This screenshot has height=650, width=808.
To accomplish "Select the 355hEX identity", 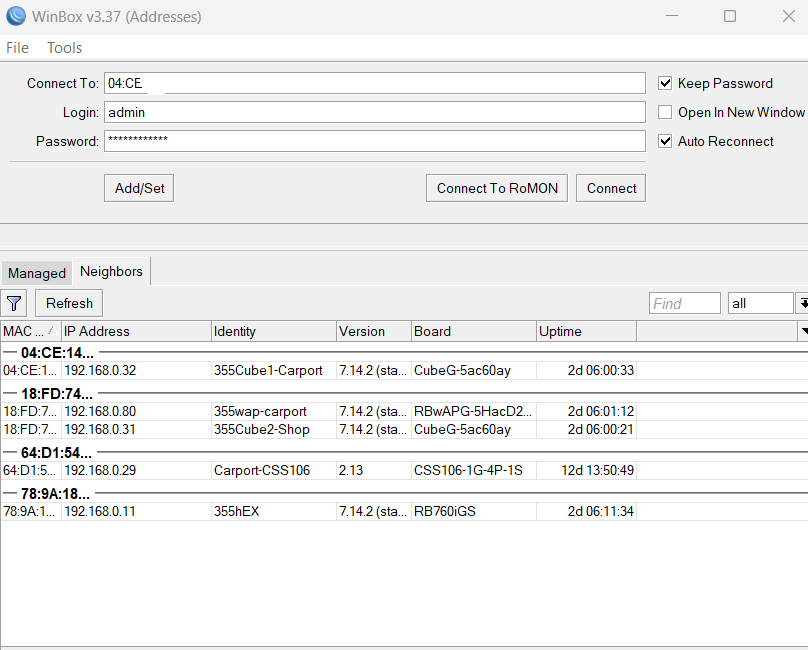I will 237,511.
